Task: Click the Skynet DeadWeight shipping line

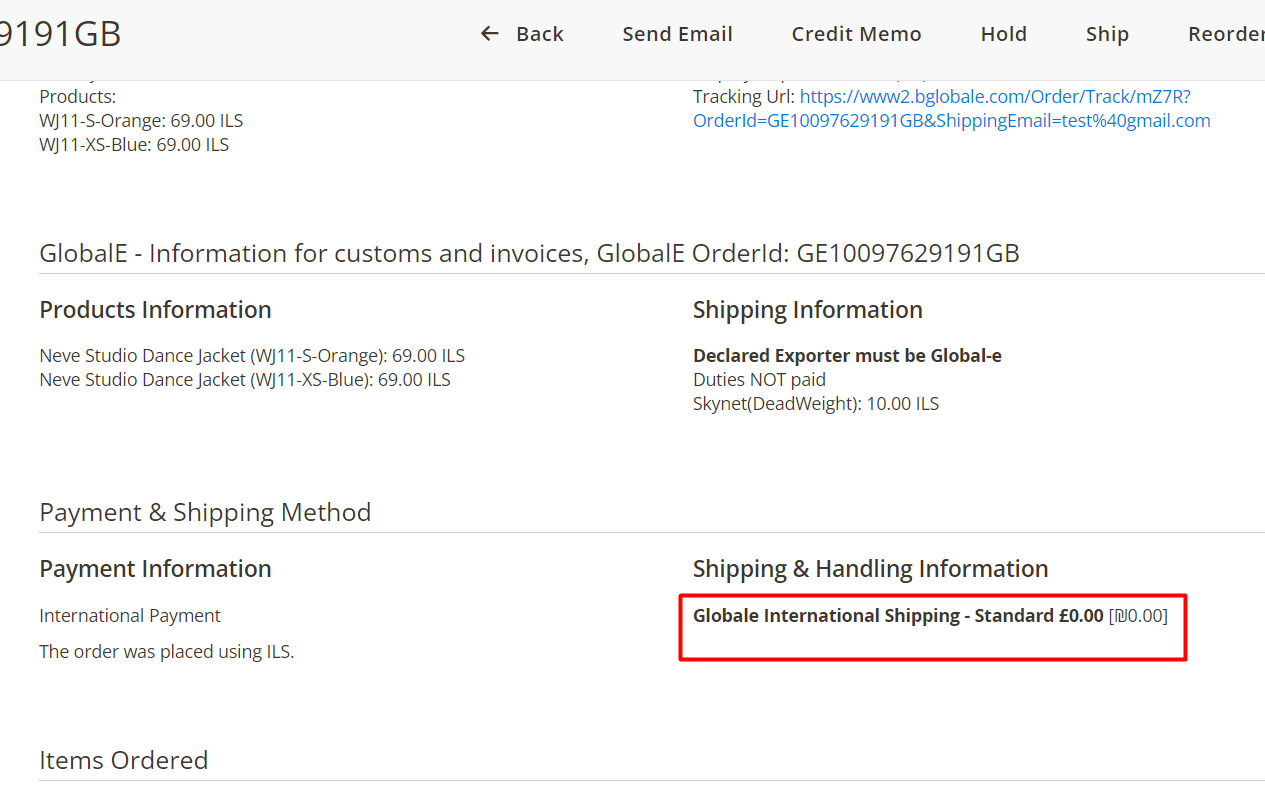Action: click(x=816, y=403)
